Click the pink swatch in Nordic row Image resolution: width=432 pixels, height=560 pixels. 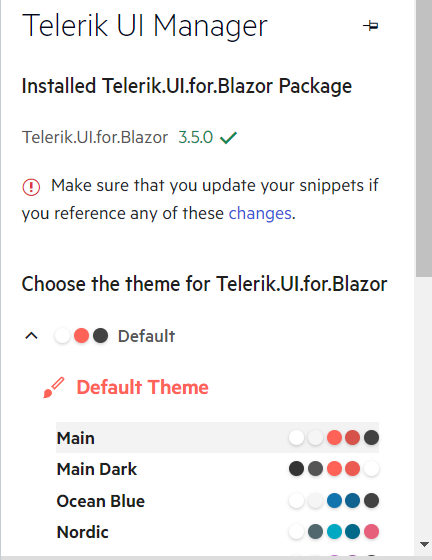[371, 532]
